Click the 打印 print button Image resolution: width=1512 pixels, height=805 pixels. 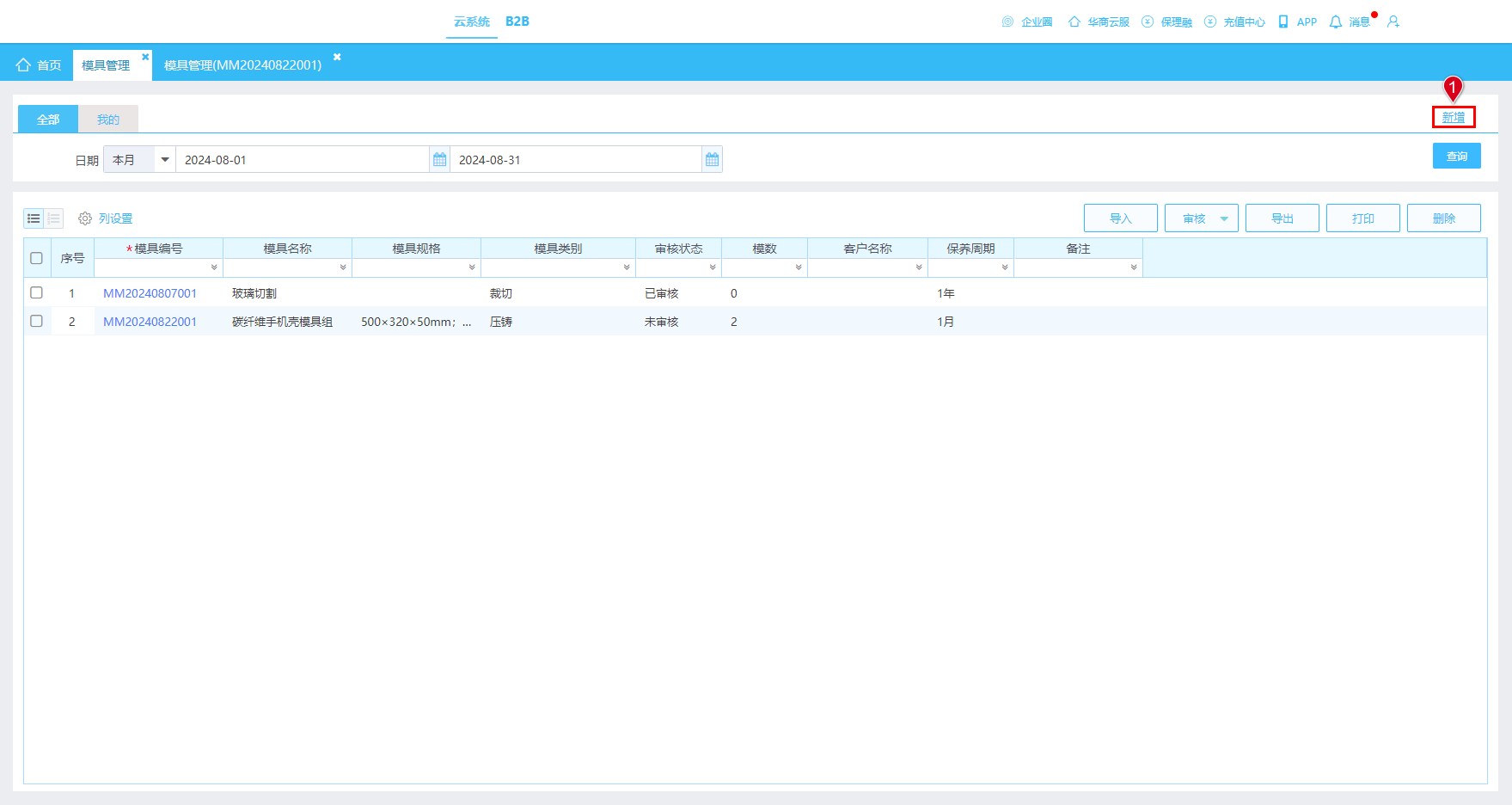pyautogui.click(x=1363, y=218)
